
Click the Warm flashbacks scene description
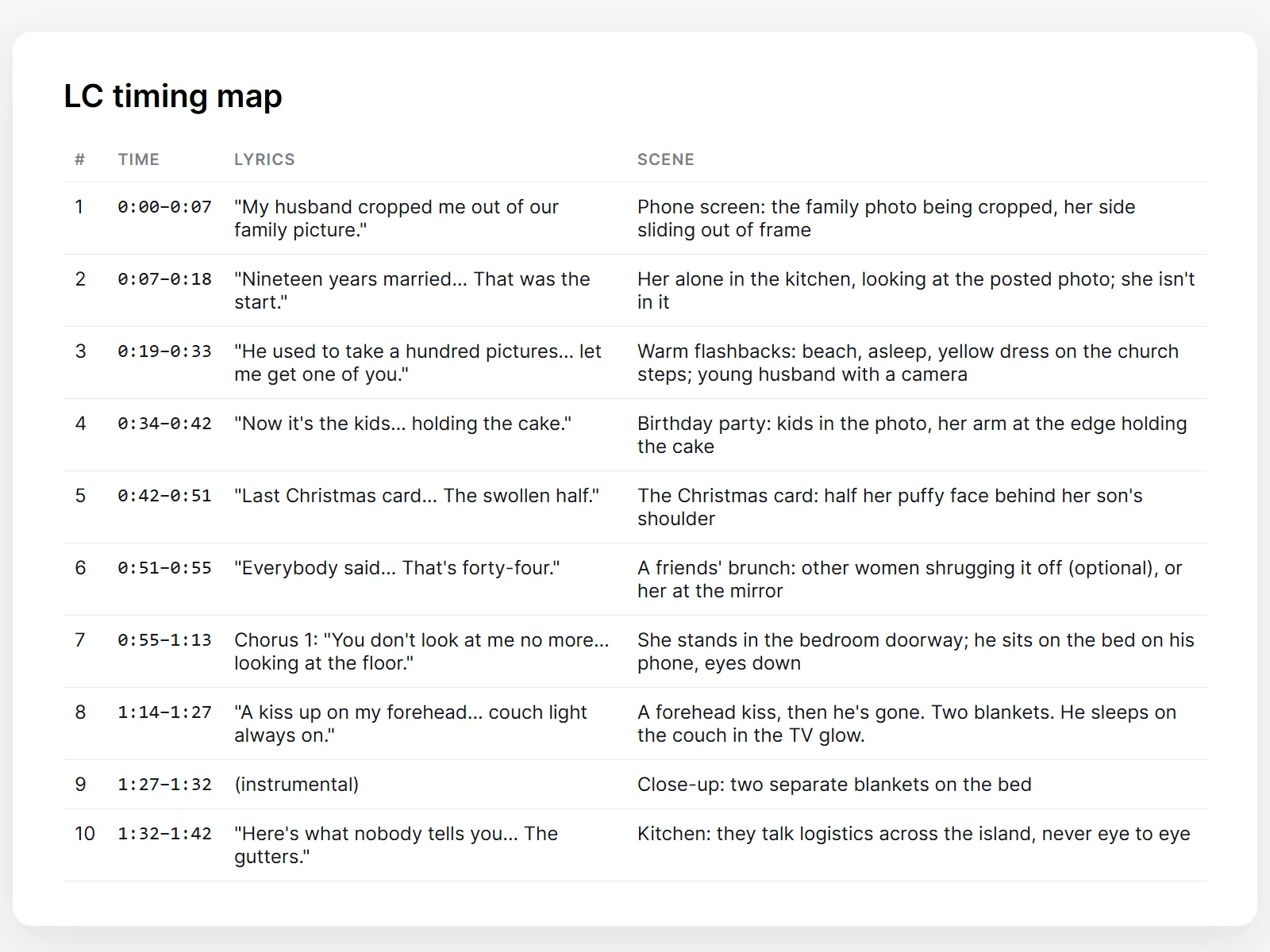[908, 363]
